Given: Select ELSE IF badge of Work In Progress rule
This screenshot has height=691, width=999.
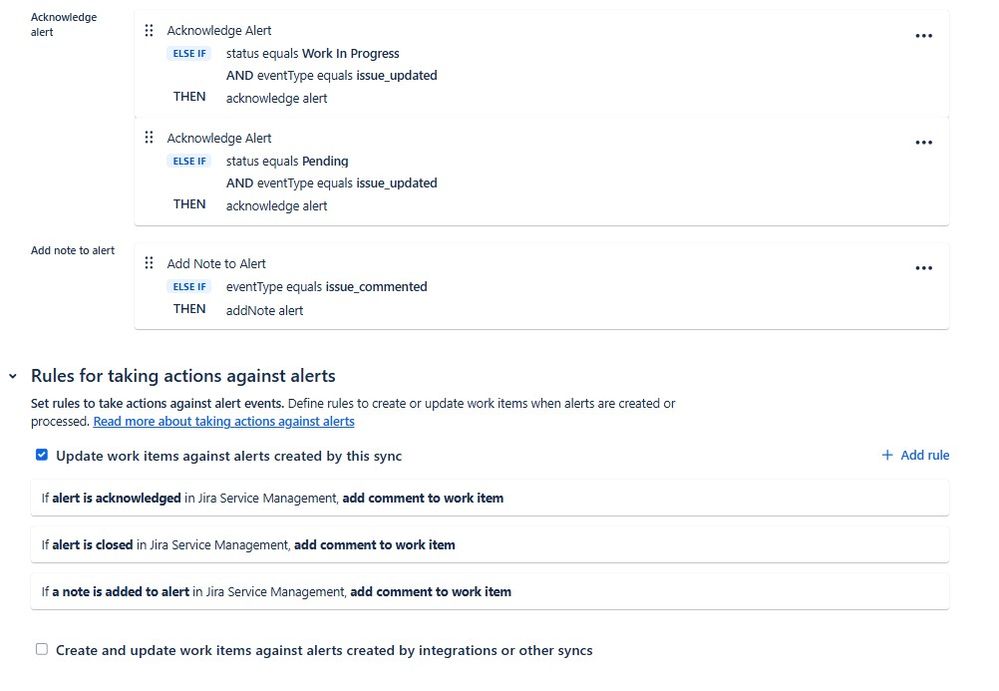Looking at the screenshot, I should point(189,53).
